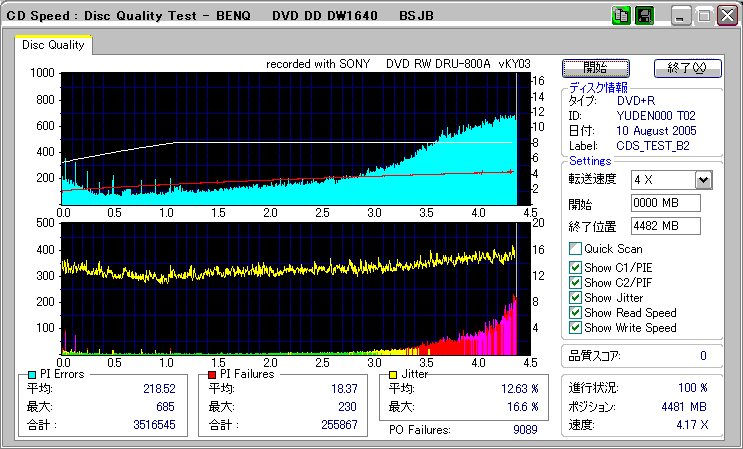Uncheck Show C2/PIF option
Image resolution: width=743 pixels, height=449 pixels.
click(574, 282)
